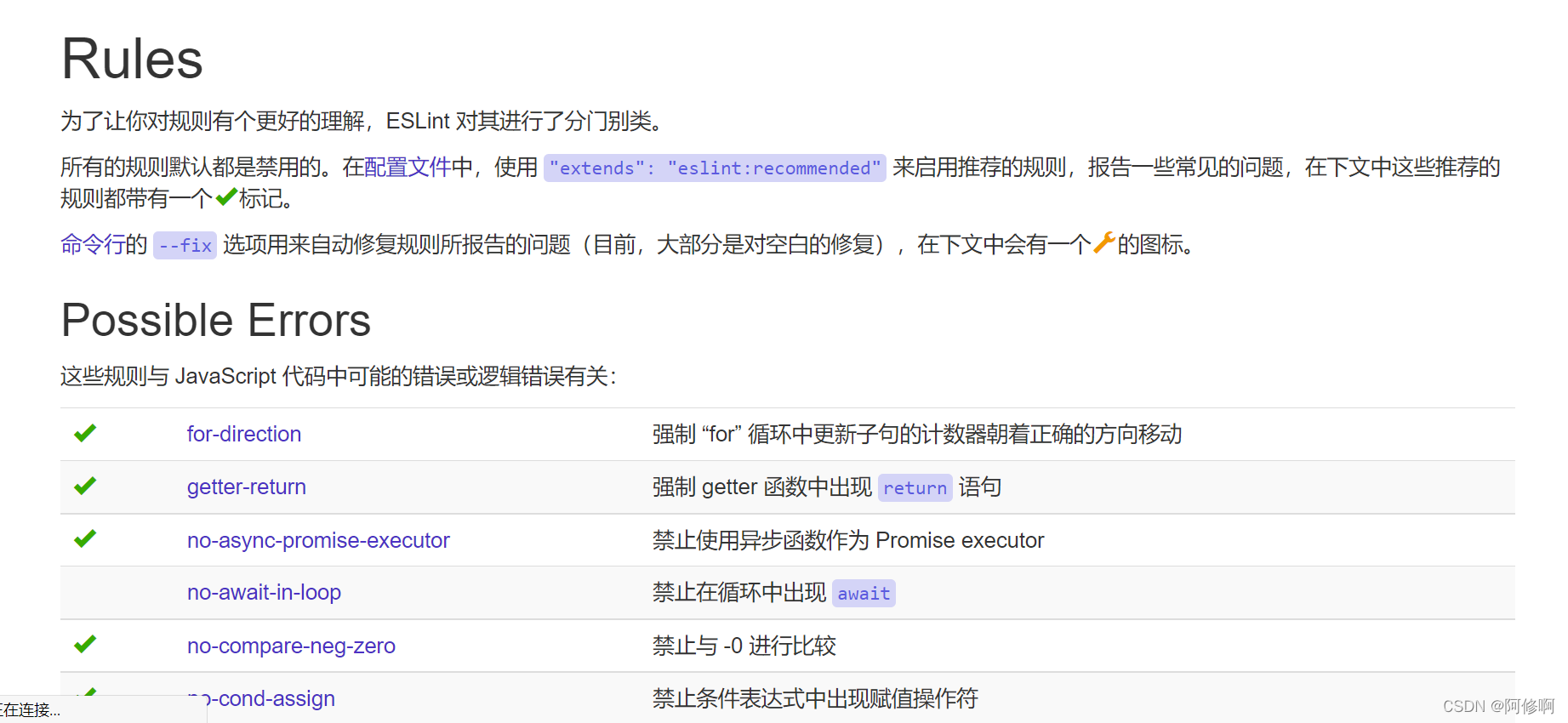This screenshot has width=1568, height=723.
Task: Open the for-direction rule link
Action: click(x=244, y=435)
